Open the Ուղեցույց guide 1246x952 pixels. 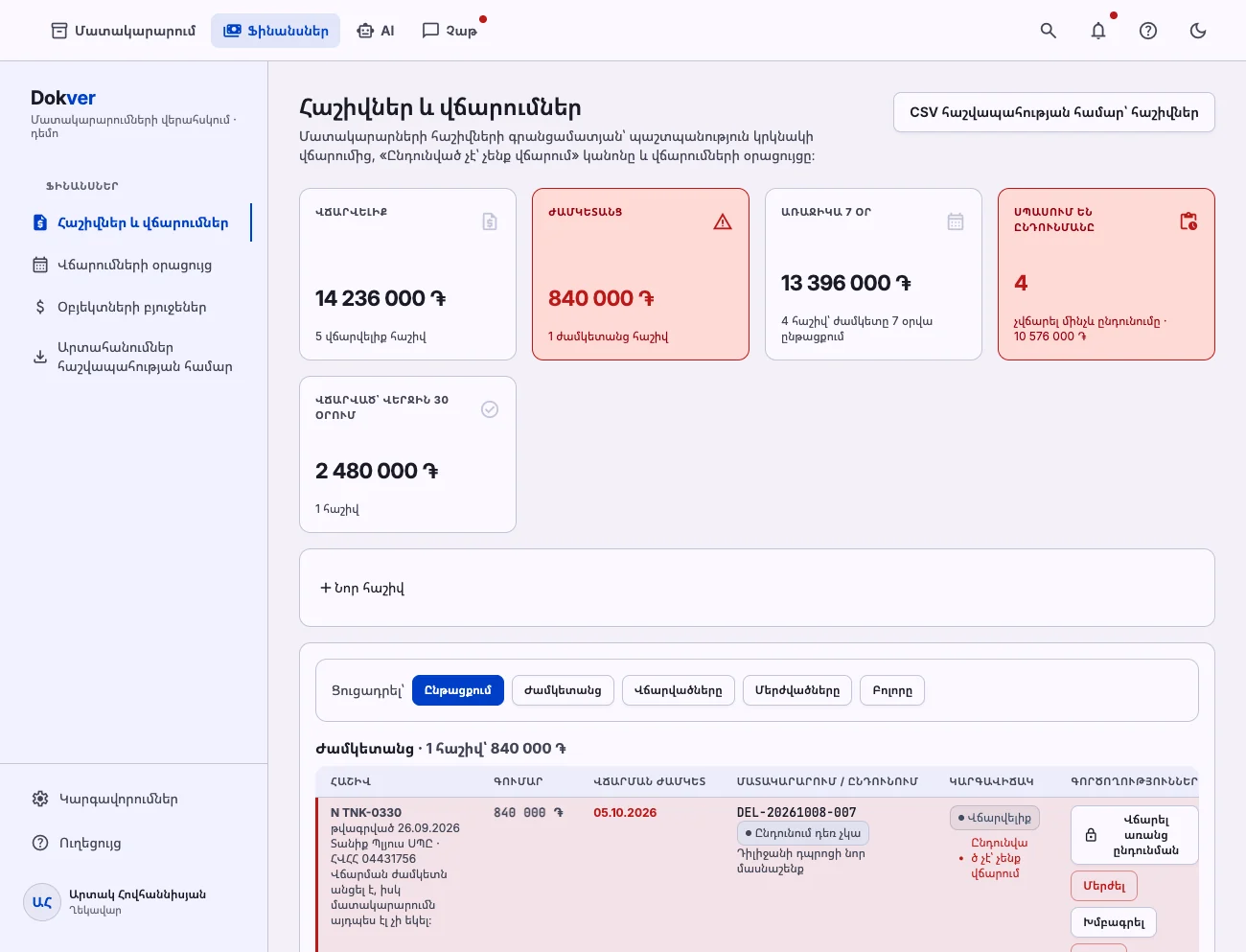134,843
